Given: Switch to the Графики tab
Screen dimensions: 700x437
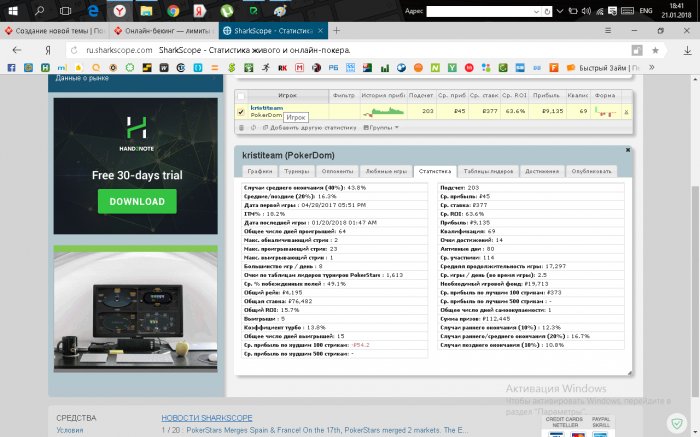Looking at the screenshot, I should point(260,171).
